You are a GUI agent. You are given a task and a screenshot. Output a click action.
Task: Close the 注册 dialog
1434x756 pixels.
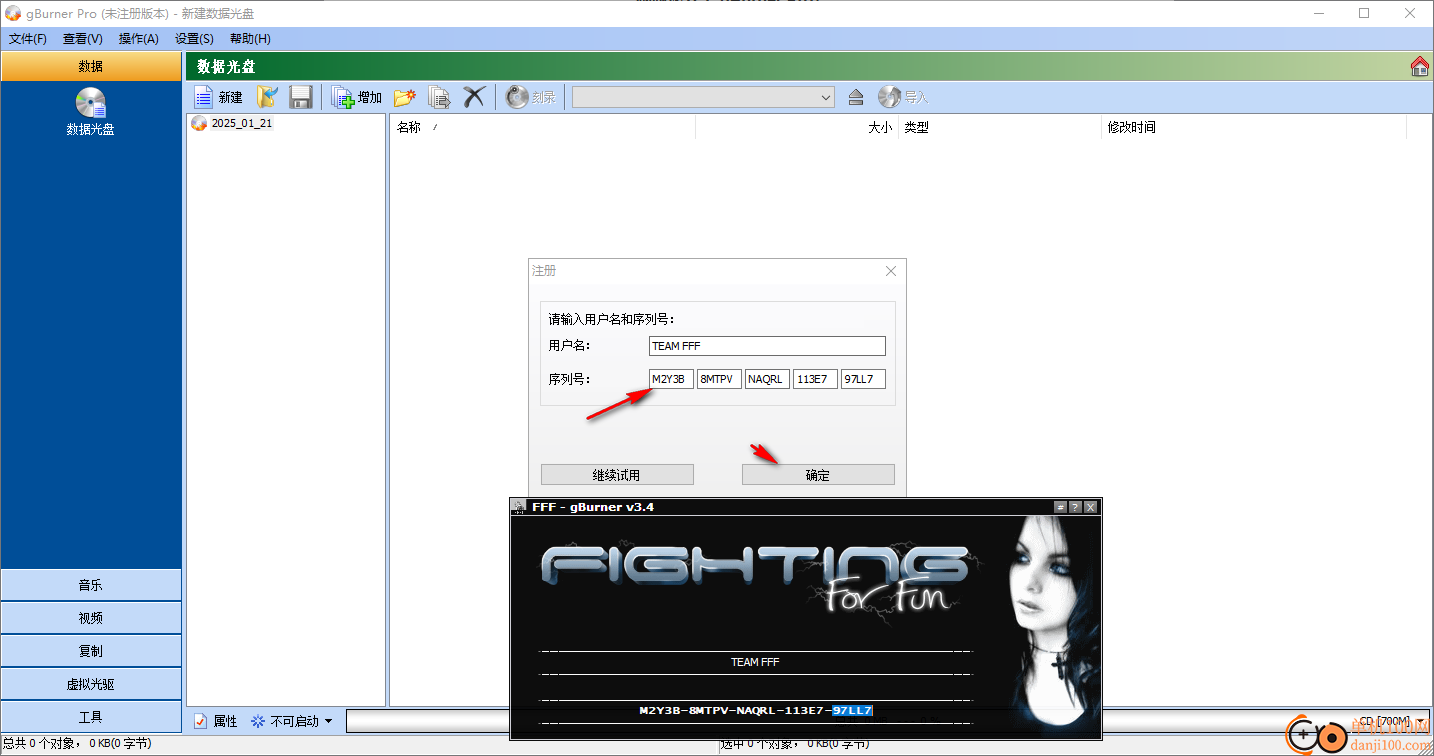891,271
